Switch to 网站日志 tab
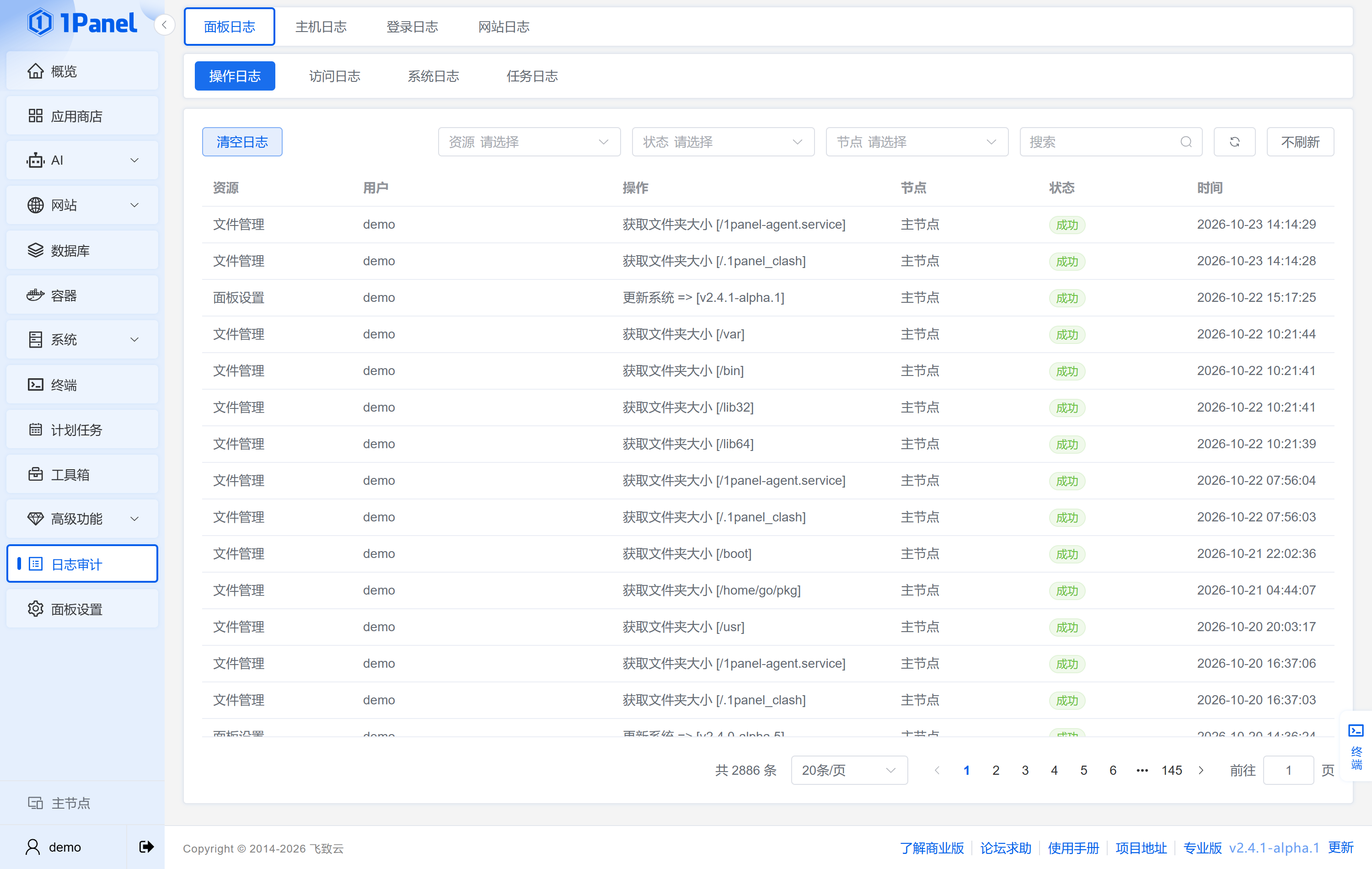This screenshot has width=1372, height=869. (504, 27)
